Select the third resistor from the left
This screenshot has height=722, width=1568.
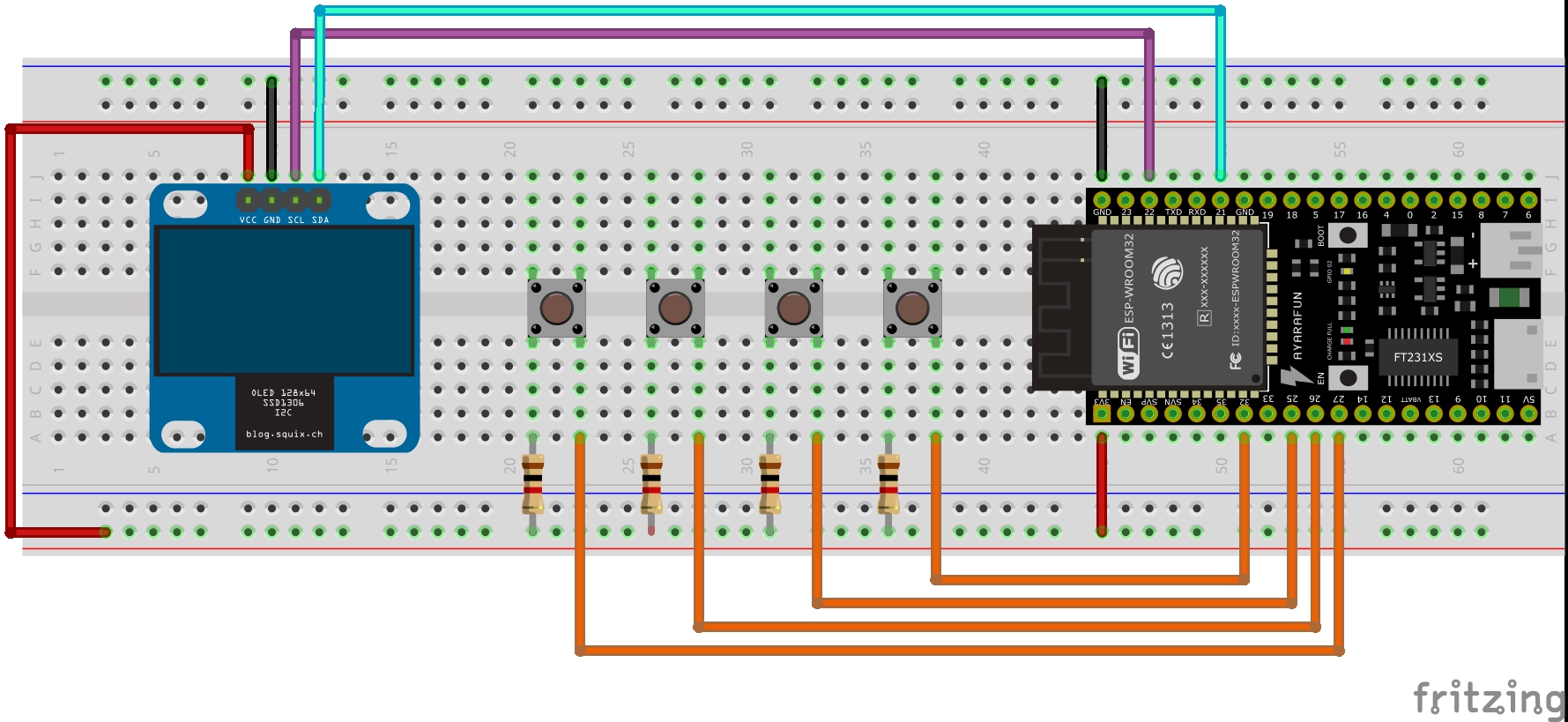pos(769,484)
